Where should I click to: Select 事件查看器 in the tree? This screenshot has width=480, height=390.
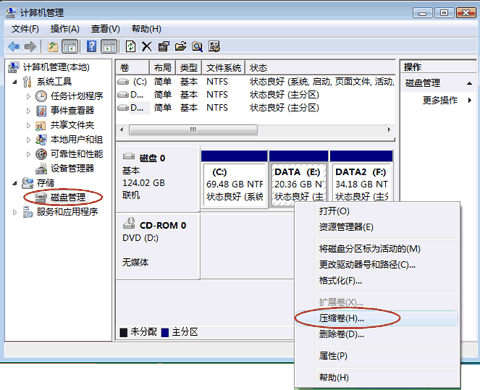(x=72, y=111)
